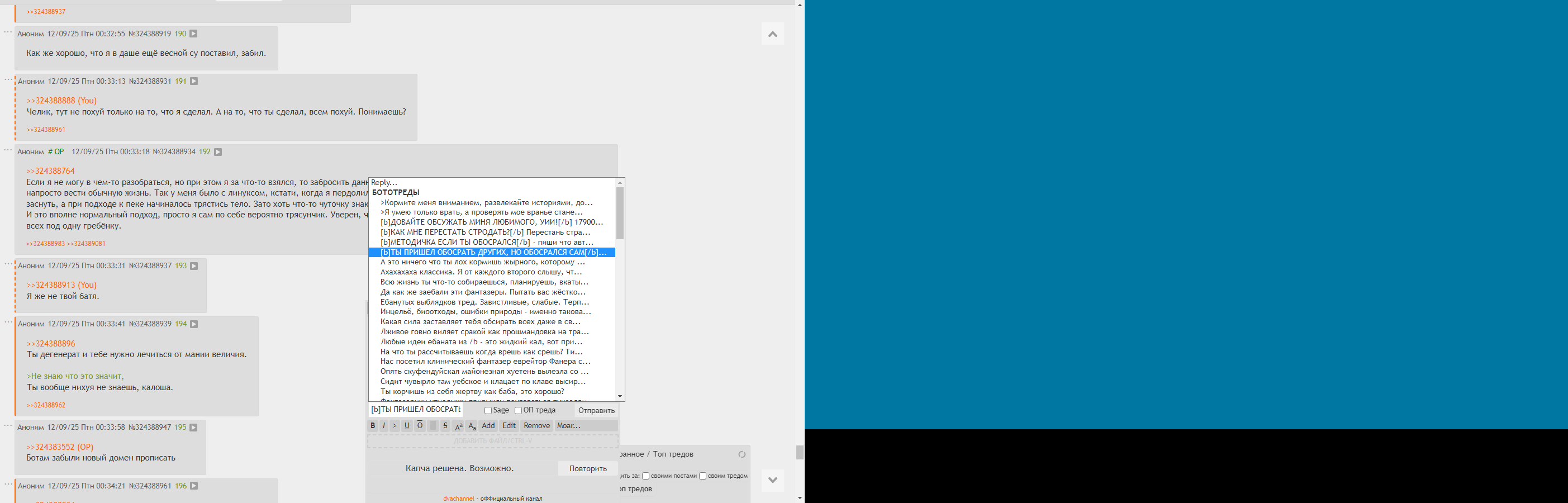Apply underline formatting with the U button

point(407,426)
